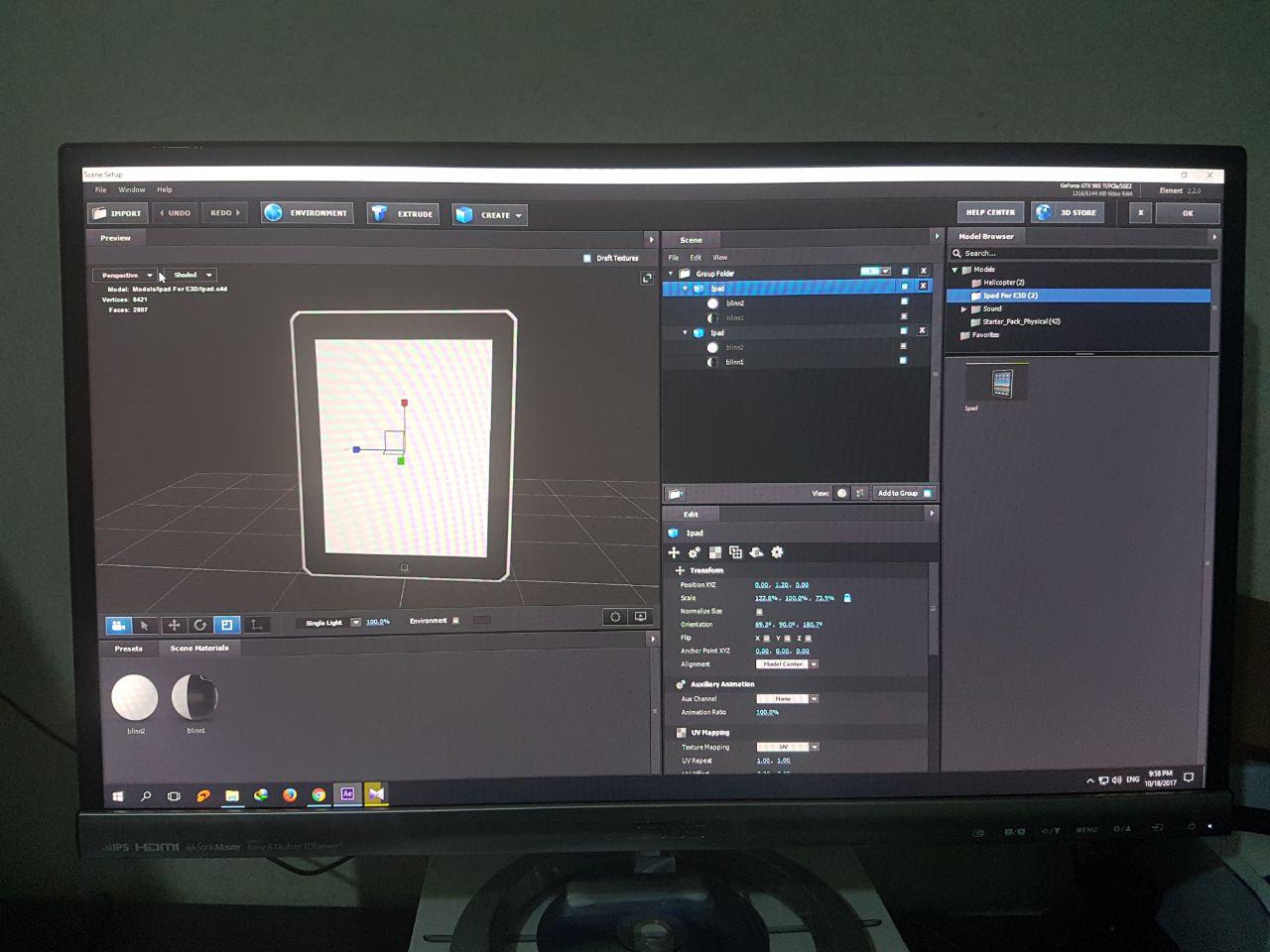The height and width of the screenshot is (952, 1270).
Task: Enable the Flip Z checkbox
Action: click(809, 638)
